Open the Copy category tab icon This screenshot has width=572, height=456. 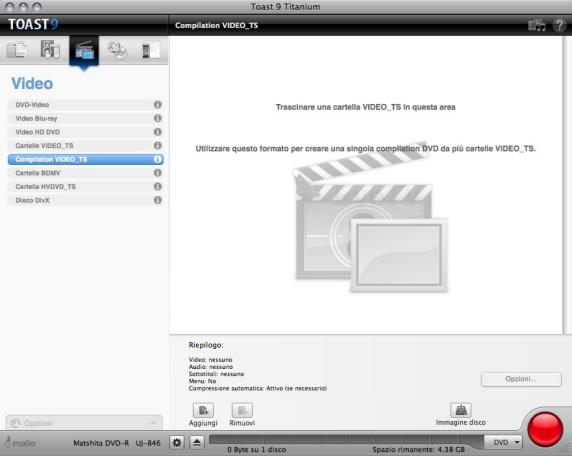(117, 50)
